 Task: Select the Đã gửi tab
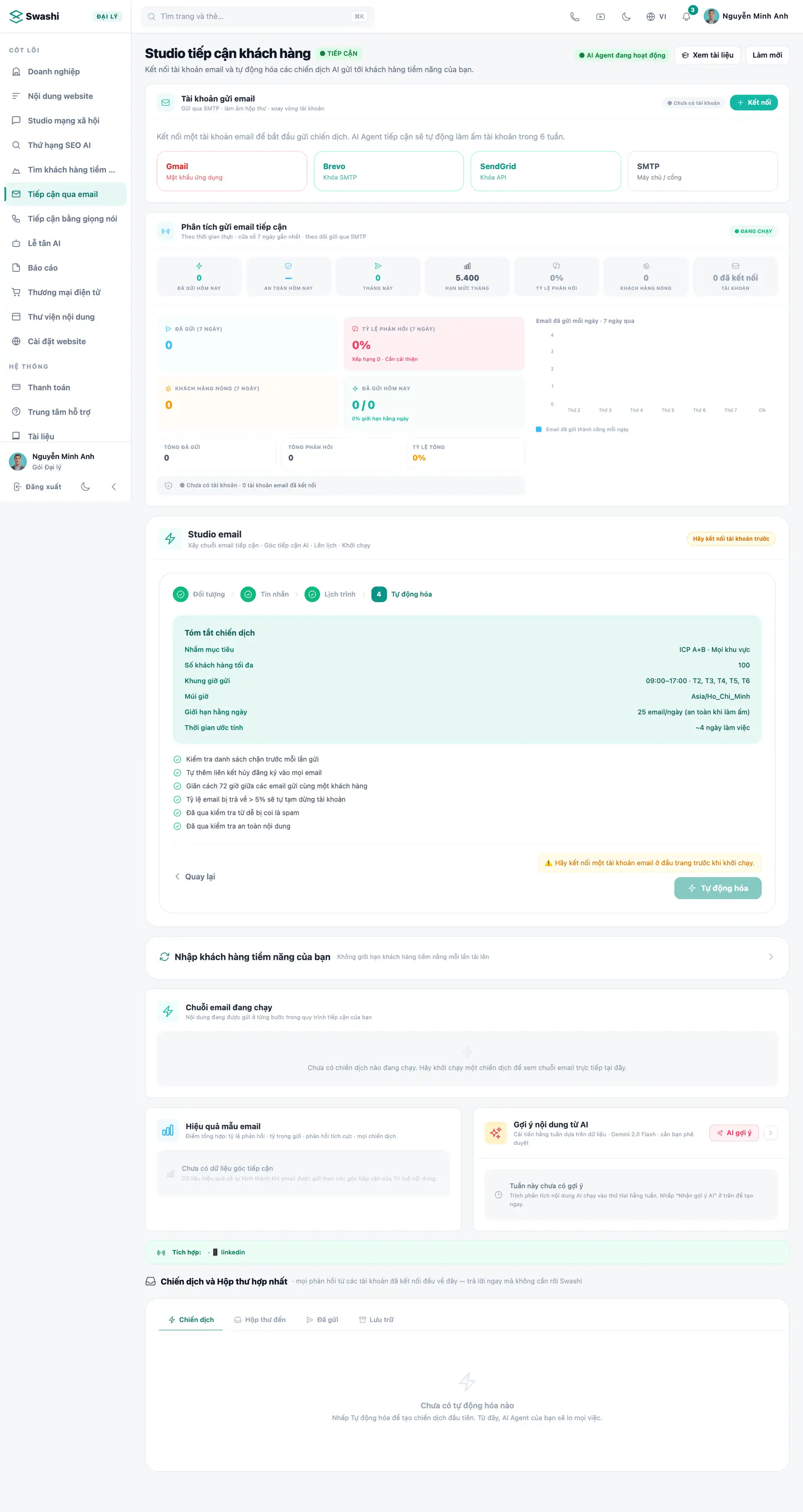tap(322, 1319)
